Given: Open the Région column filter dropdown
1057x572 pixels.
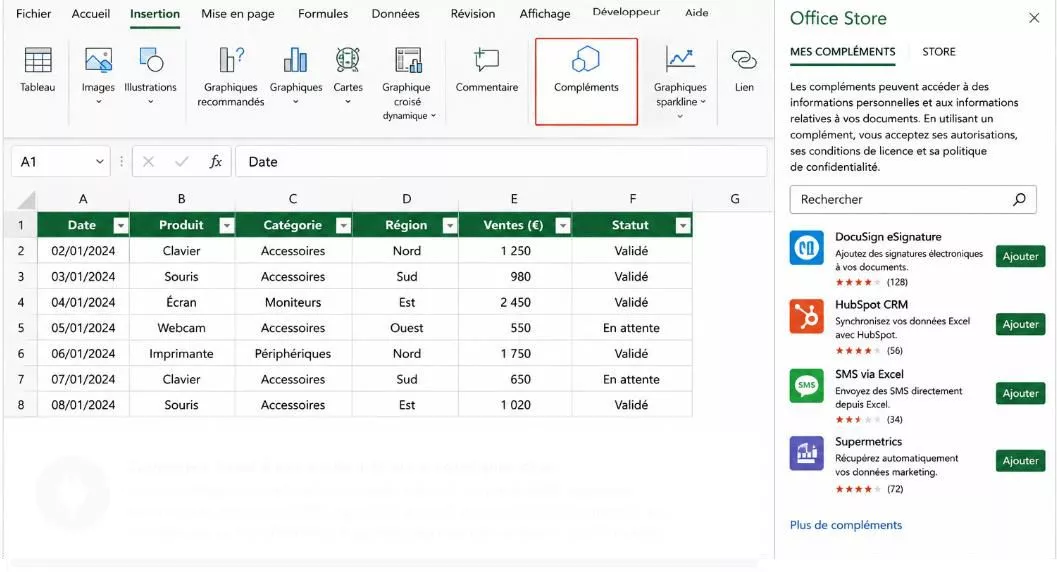Looking at the screenshot, I should coord(450,226).
